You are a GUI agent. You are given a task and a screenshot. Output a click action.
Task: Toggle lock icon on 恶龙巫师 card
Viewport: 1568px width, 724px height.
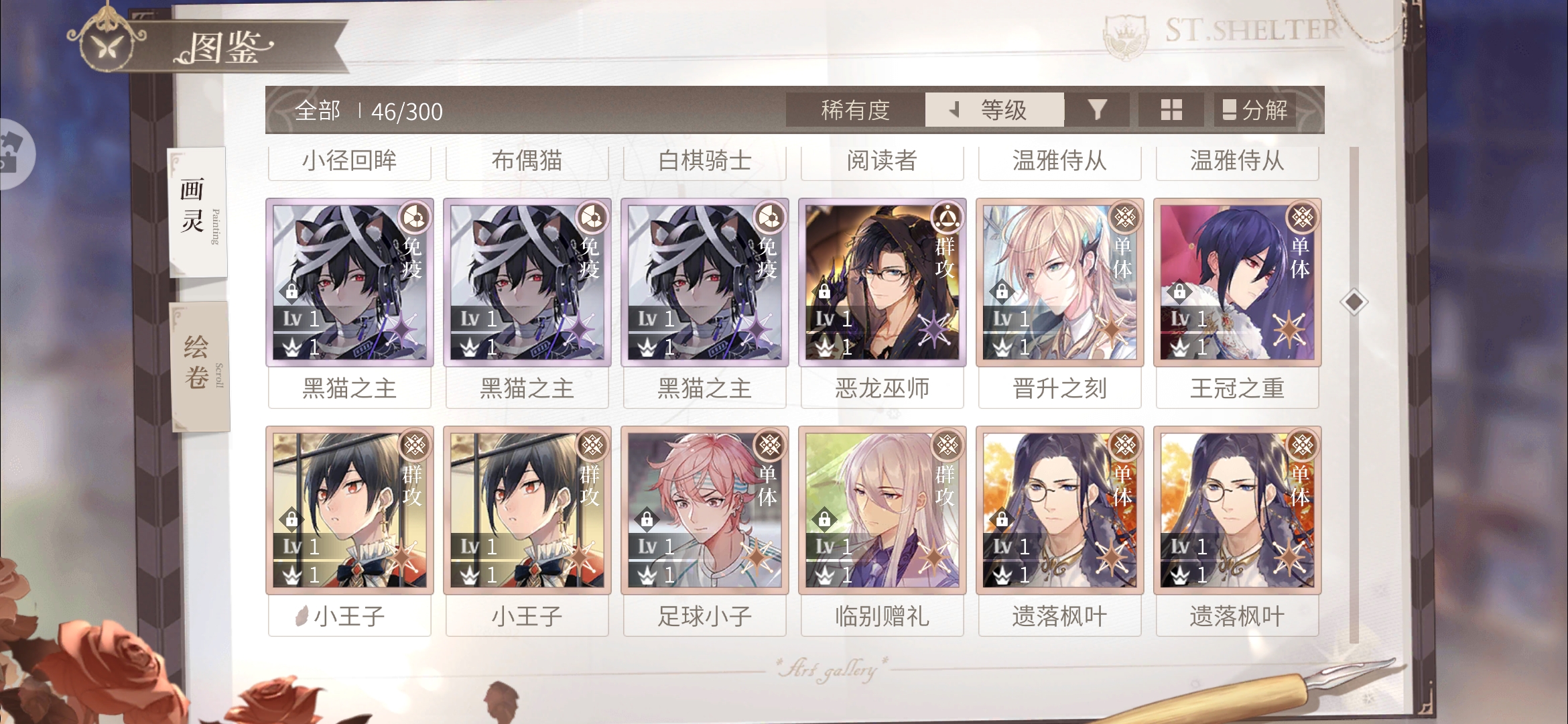click(824, 292)
